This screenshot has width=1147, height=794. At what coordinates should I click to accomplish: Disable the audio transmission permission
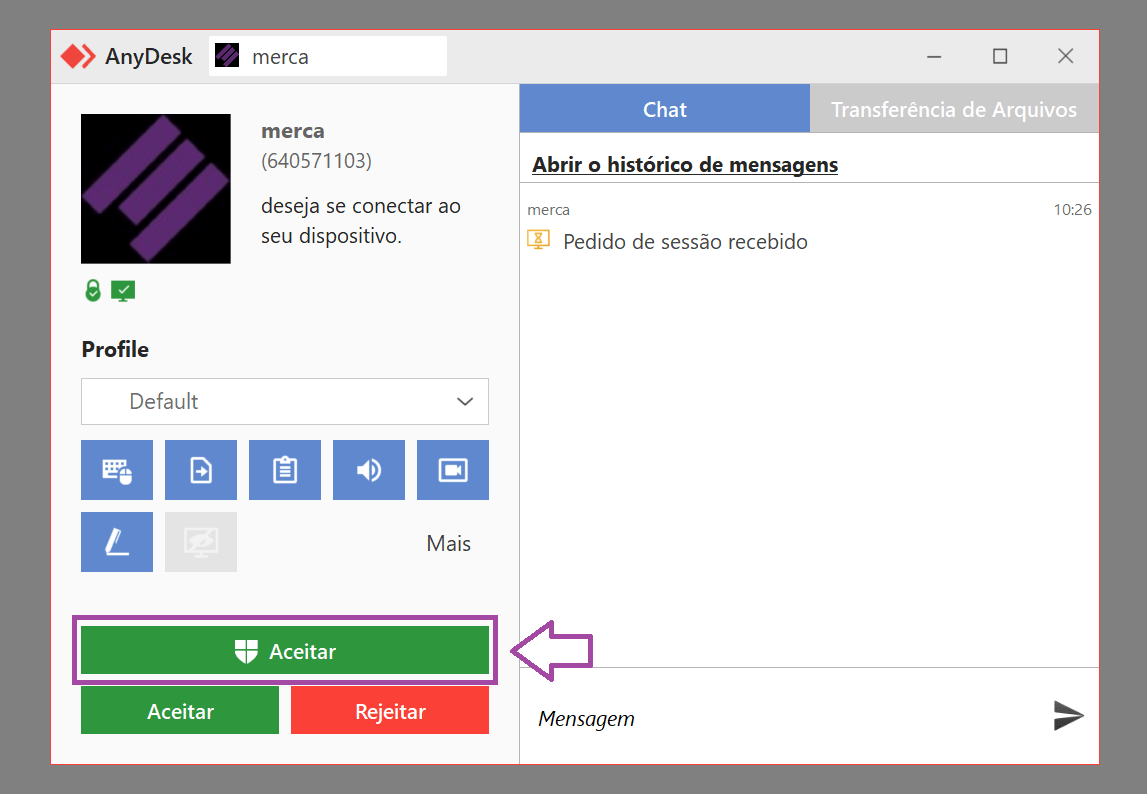(x=369, y=470)
